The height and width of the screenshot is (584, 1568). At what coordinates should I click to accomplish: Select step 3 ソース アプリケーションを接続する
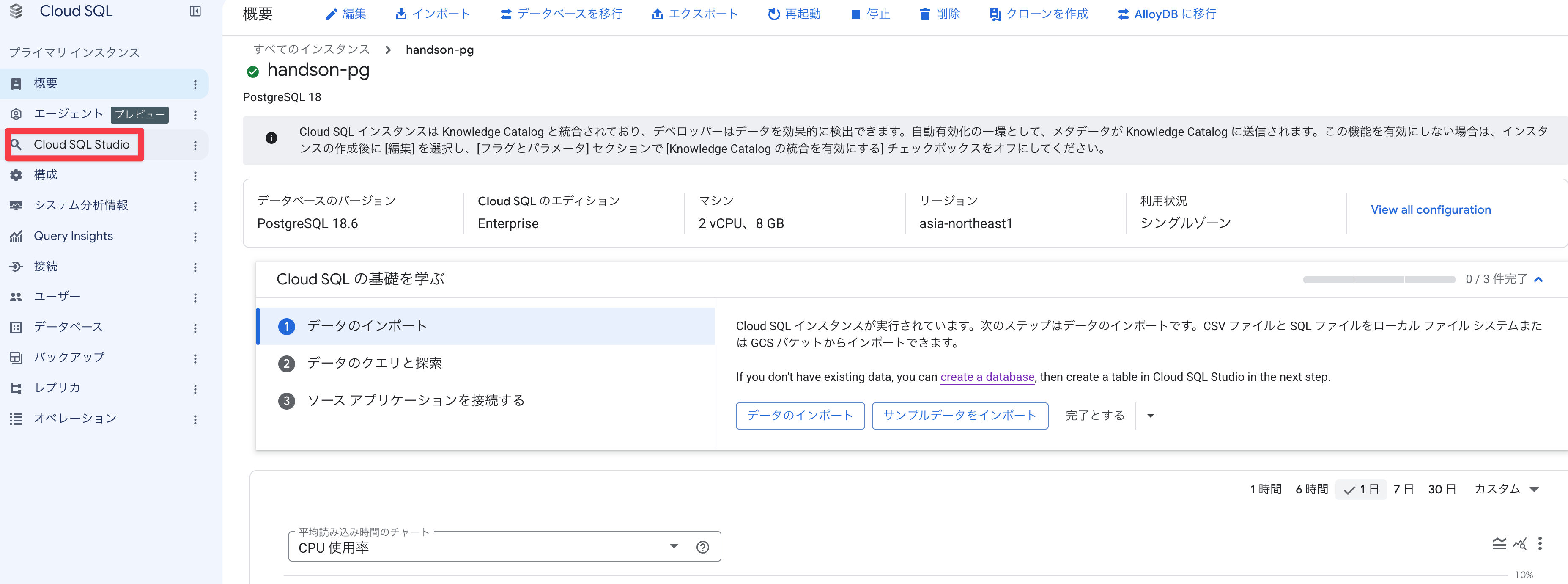(485, 400)
